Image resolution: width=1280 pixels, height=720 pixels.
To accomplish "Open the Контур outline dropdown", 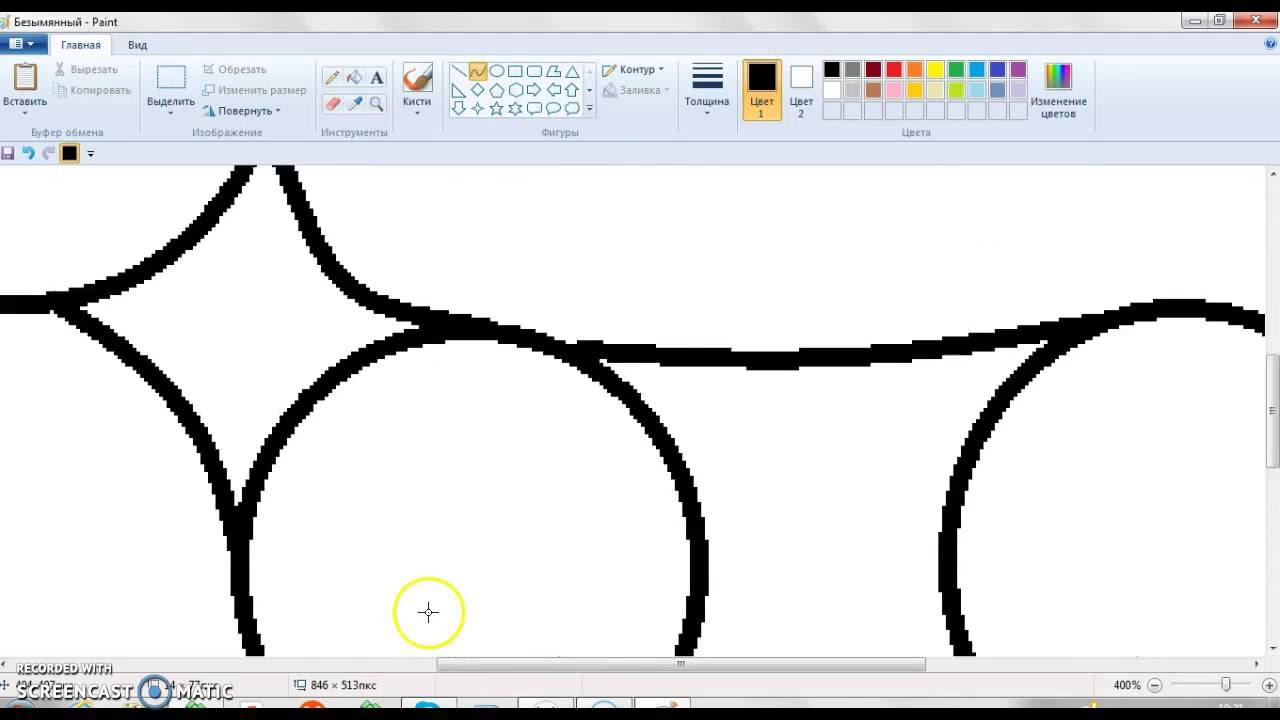I will [x=633, y=70].
